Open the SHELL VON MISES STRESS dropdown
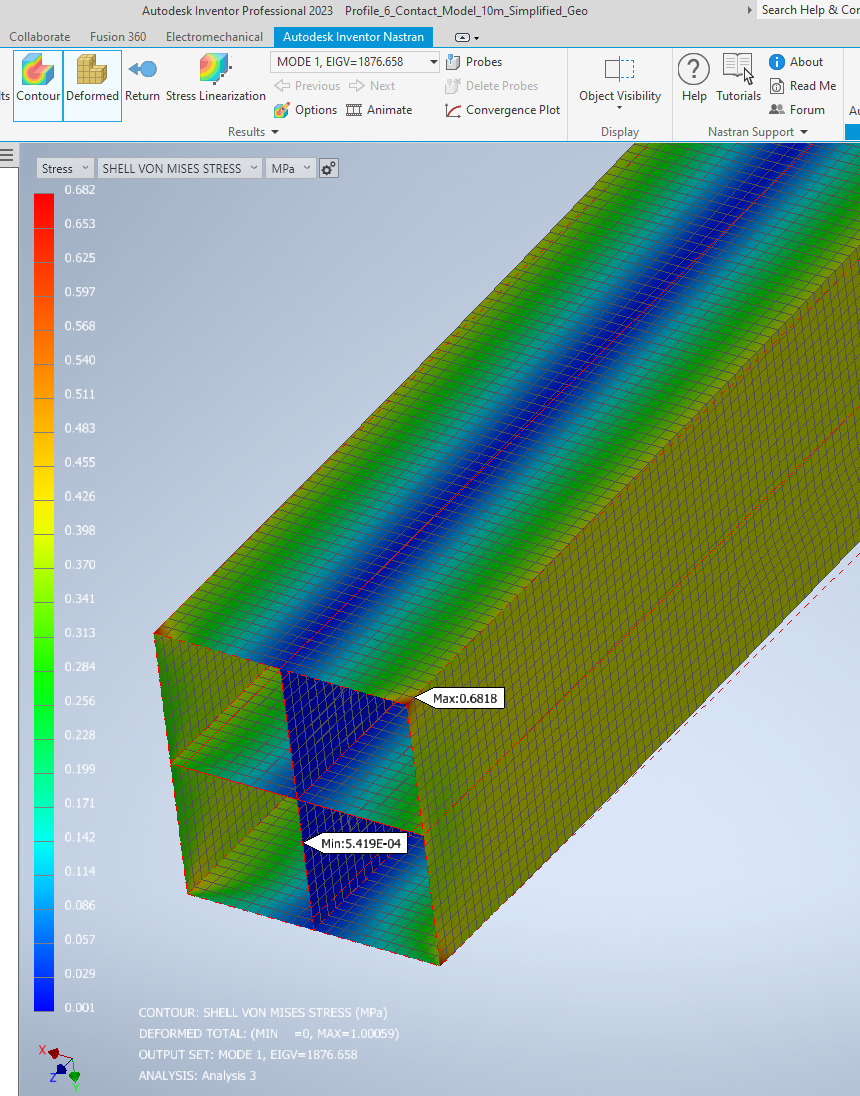This screenshot has height=1096, width=860. click(x=179, y=168)
